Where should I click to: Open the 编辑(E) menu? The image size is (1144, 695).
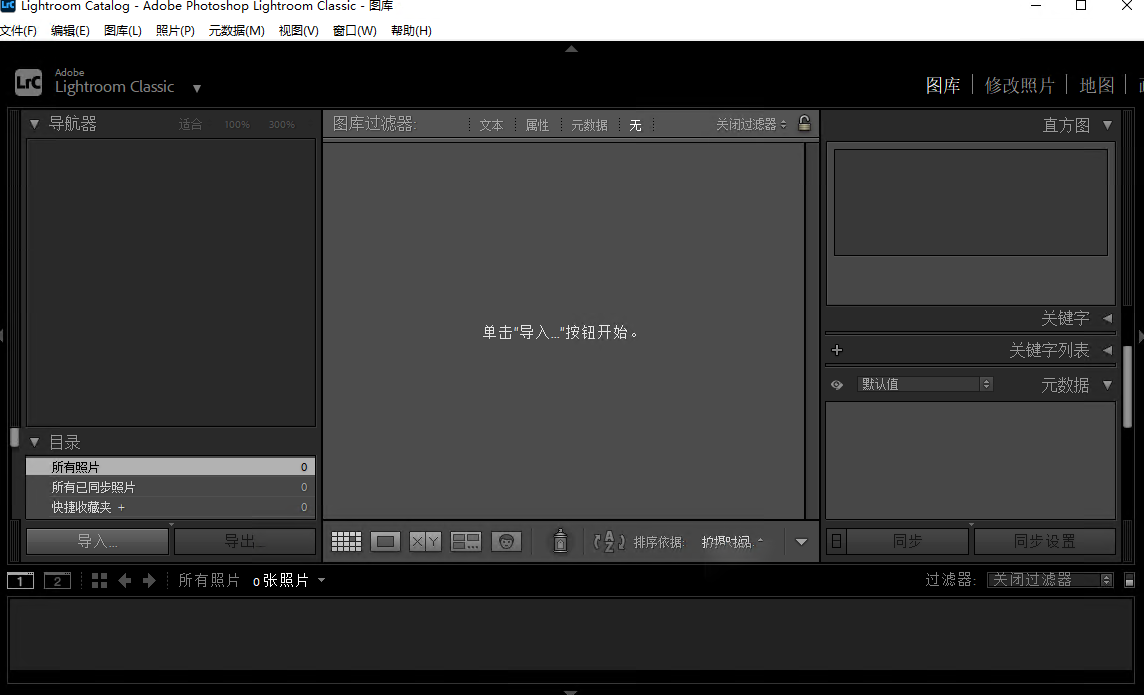(70, 31)
